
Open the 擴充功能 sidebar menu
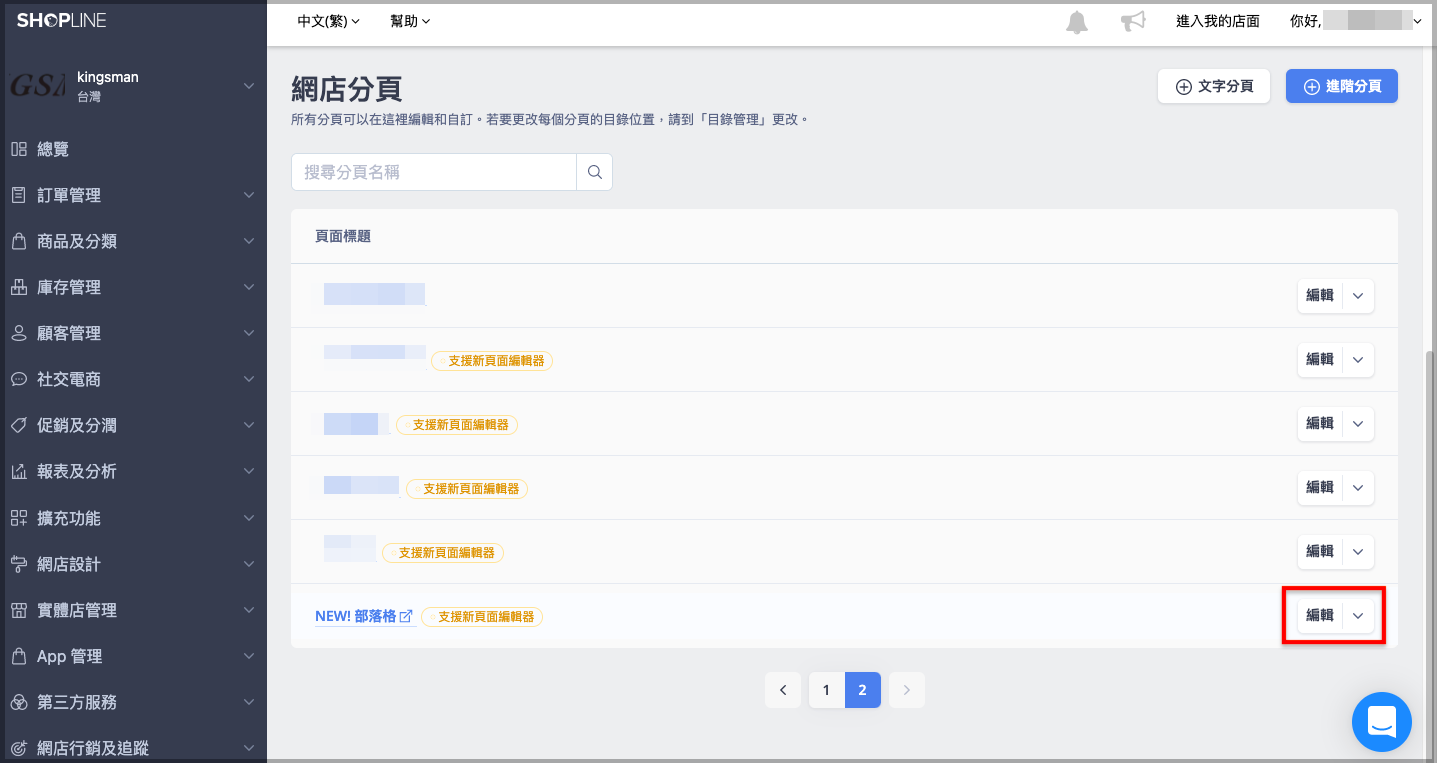pos(133,518)
